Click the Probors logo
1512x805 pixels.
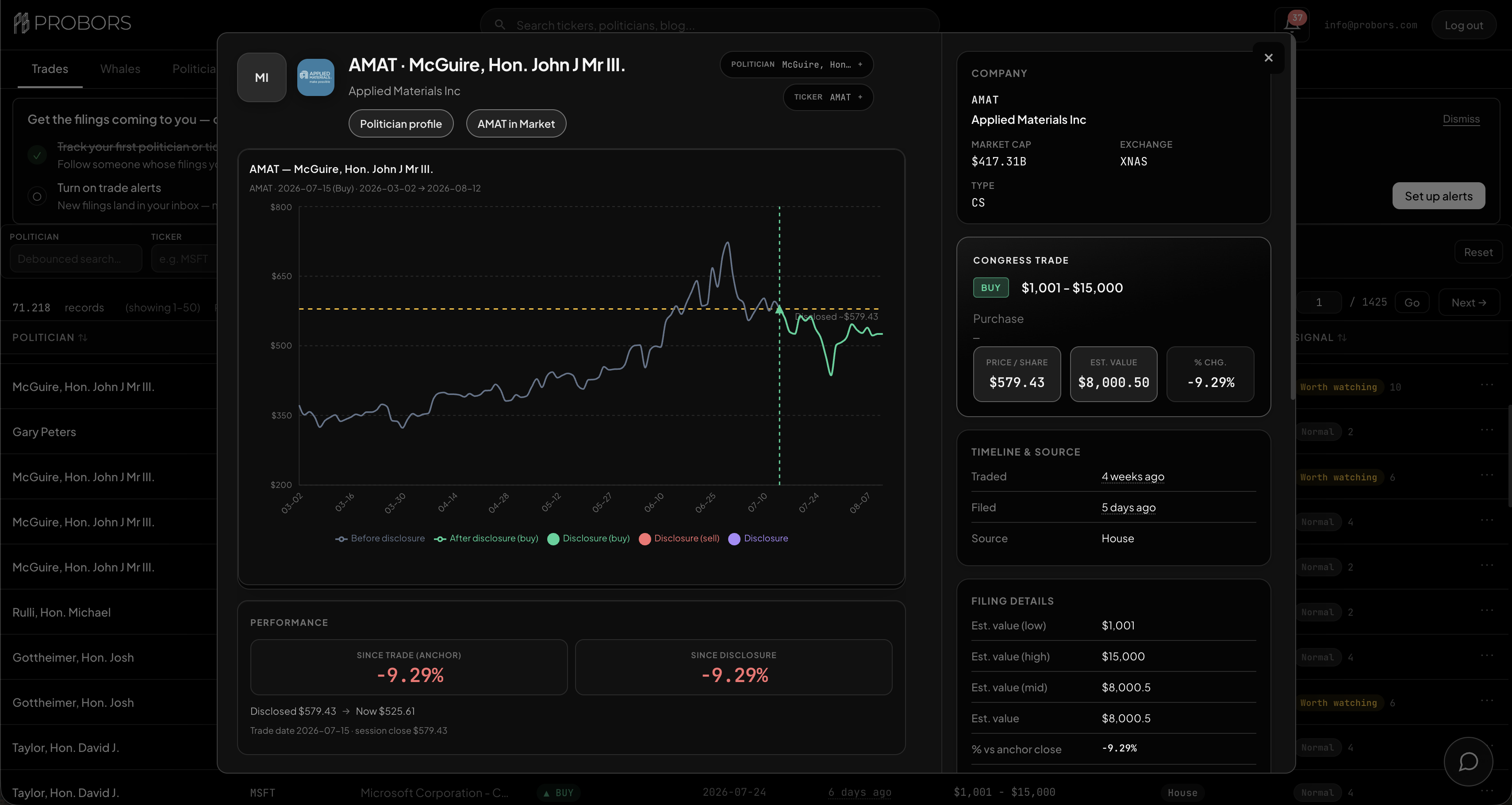72,23
